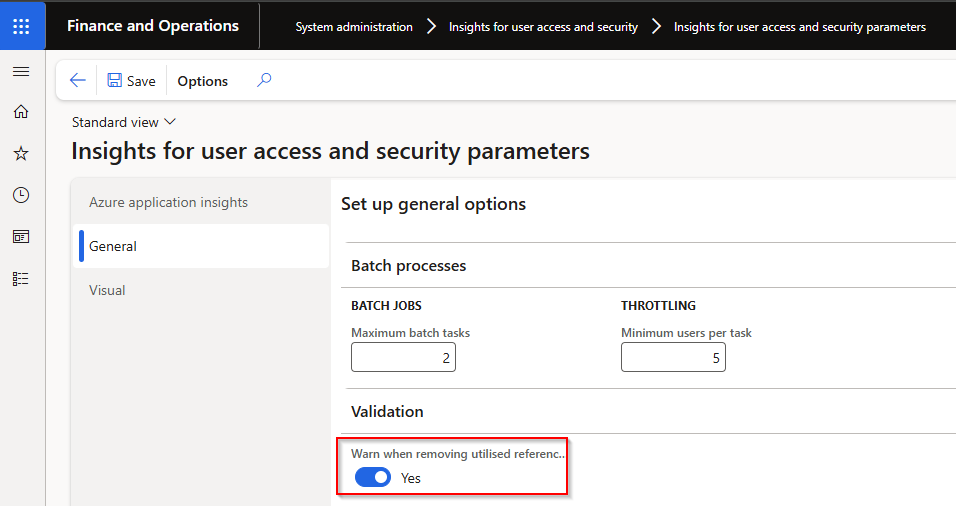The image size is (956, 506).
Task: Navigate to System administration breadcrumb
Action: (x=354, y=27)
